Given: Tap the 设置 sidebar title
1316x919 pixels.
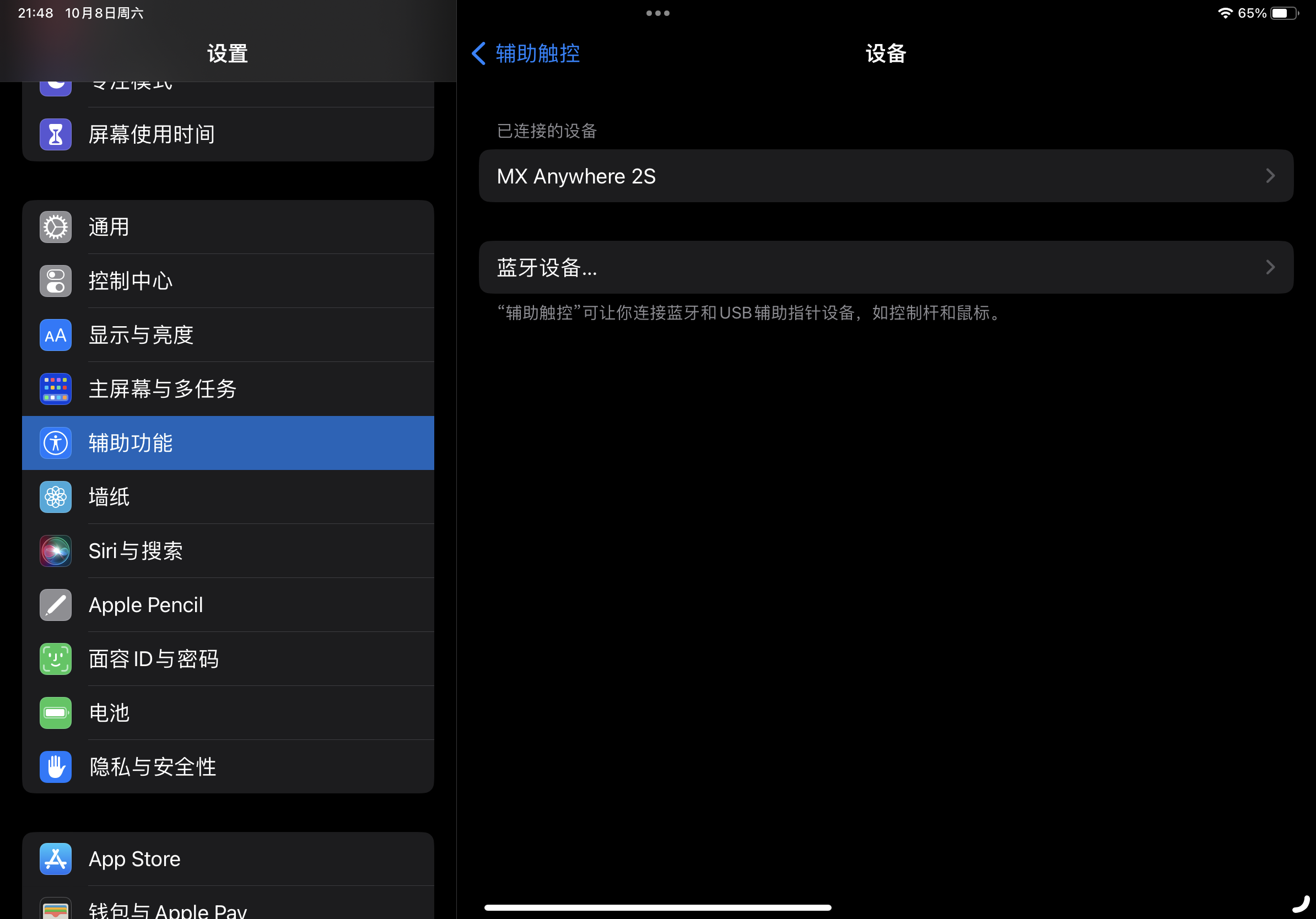Looking at the screenshot, I should click(x=228, y=53).
